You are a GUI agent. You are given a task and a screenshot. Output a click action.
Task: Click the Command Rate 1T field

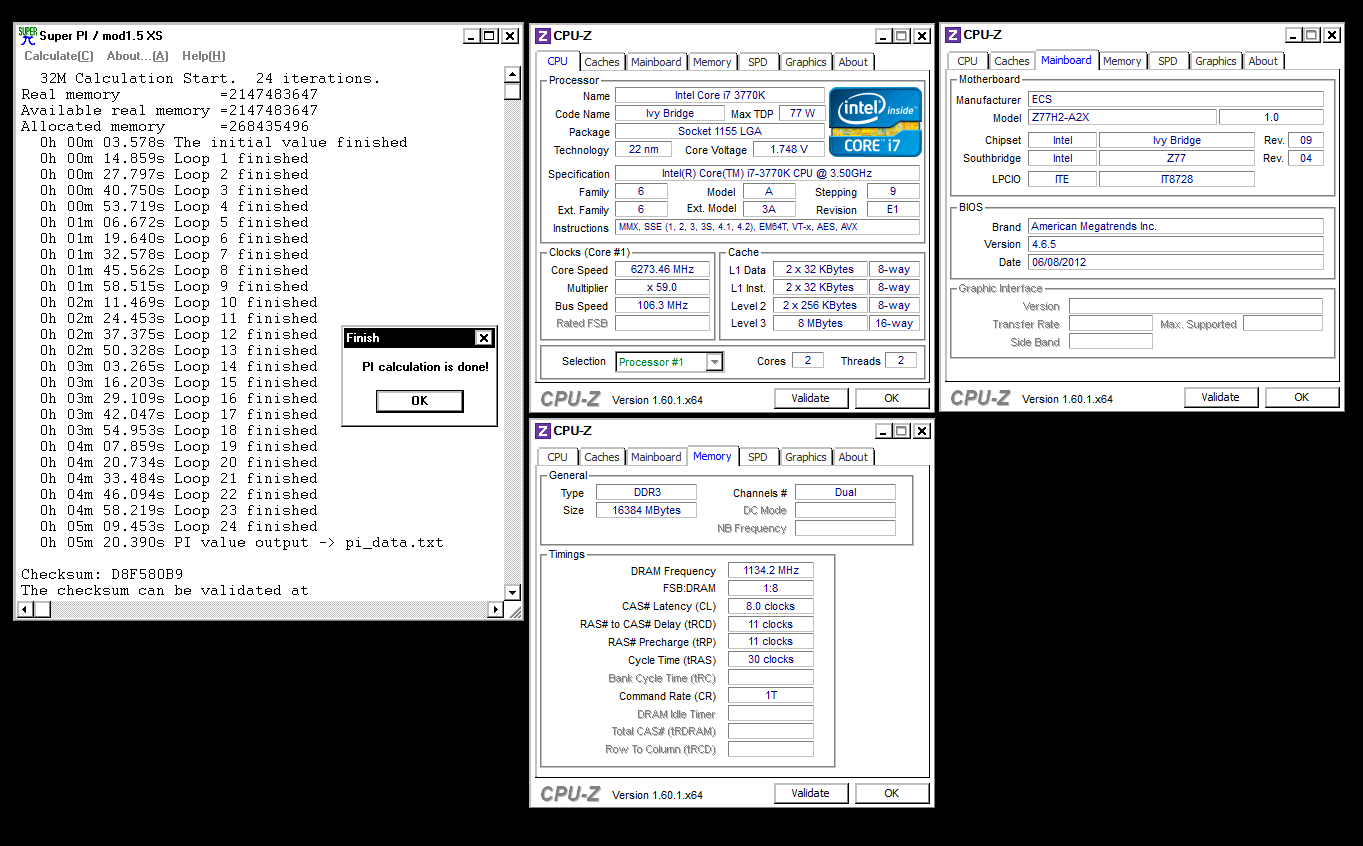click(x=771, y=696)
